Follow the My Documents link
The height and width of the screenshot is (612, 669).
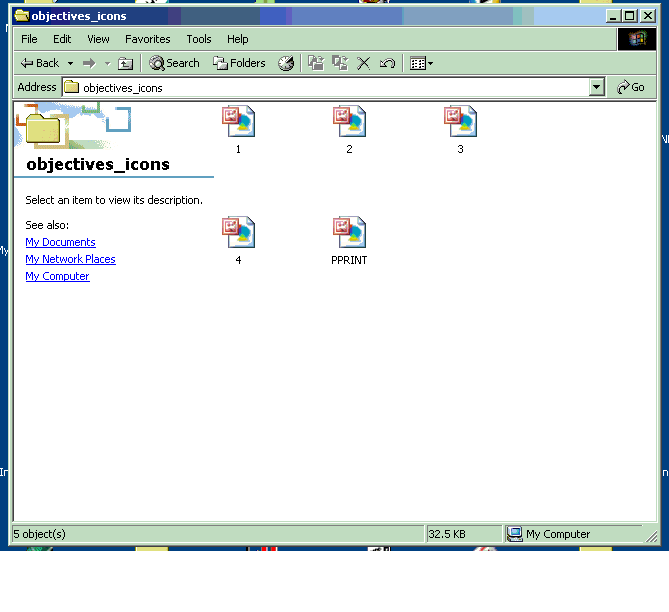[x=60, y=242]
